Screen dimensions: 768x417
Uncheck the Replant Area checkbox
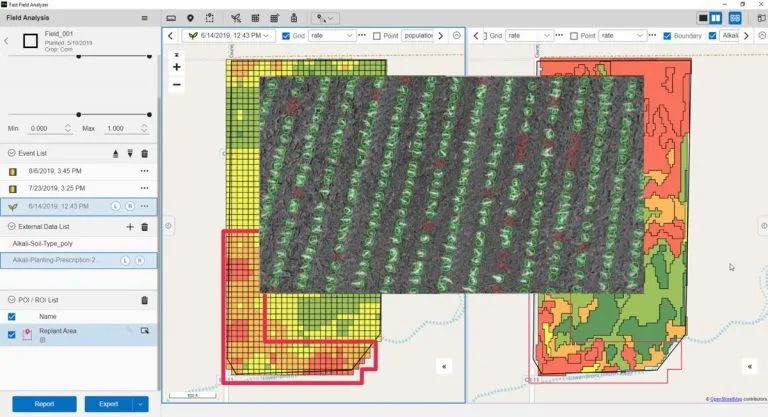click(12, 334)
